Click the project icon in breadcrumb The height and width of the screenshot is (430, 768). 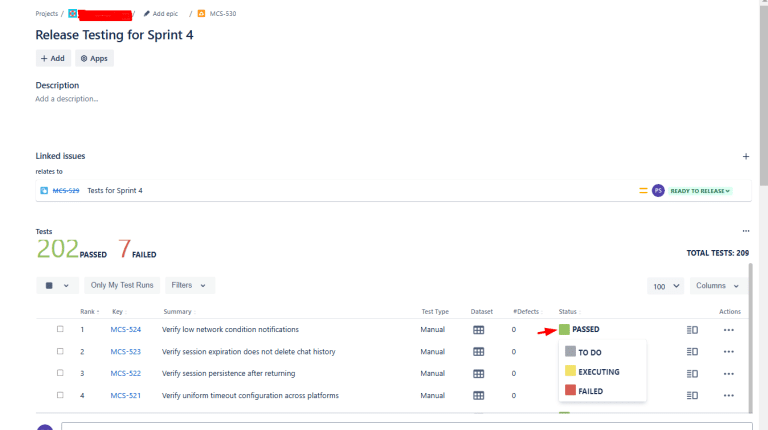click(72, 14)
